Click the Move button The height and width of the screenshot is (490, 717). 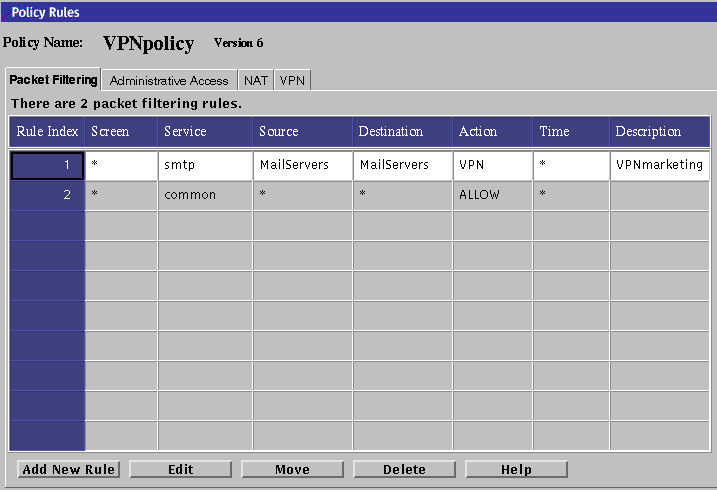(x=292, y=469)
